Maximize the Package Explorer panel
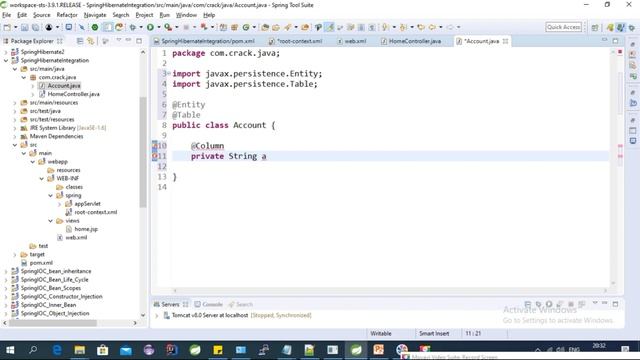The height and width of the screenshot is (360, 640). point(139,41)
